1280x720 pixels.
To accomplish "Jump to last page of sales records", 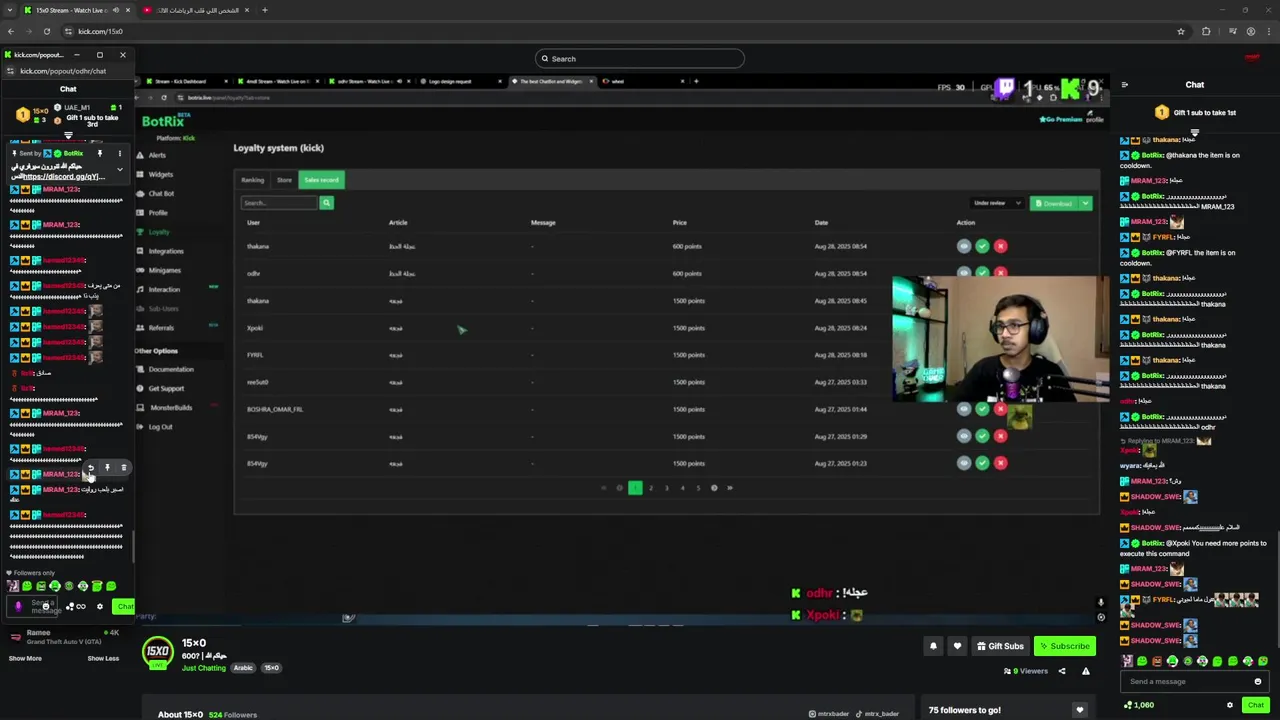I will 729,488.
